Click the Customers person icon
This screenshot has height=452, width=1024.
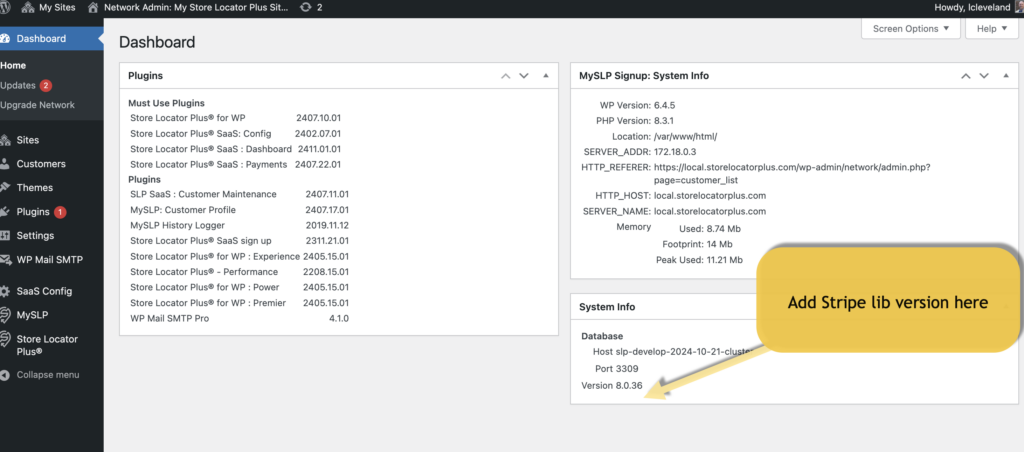pos(5,163)
